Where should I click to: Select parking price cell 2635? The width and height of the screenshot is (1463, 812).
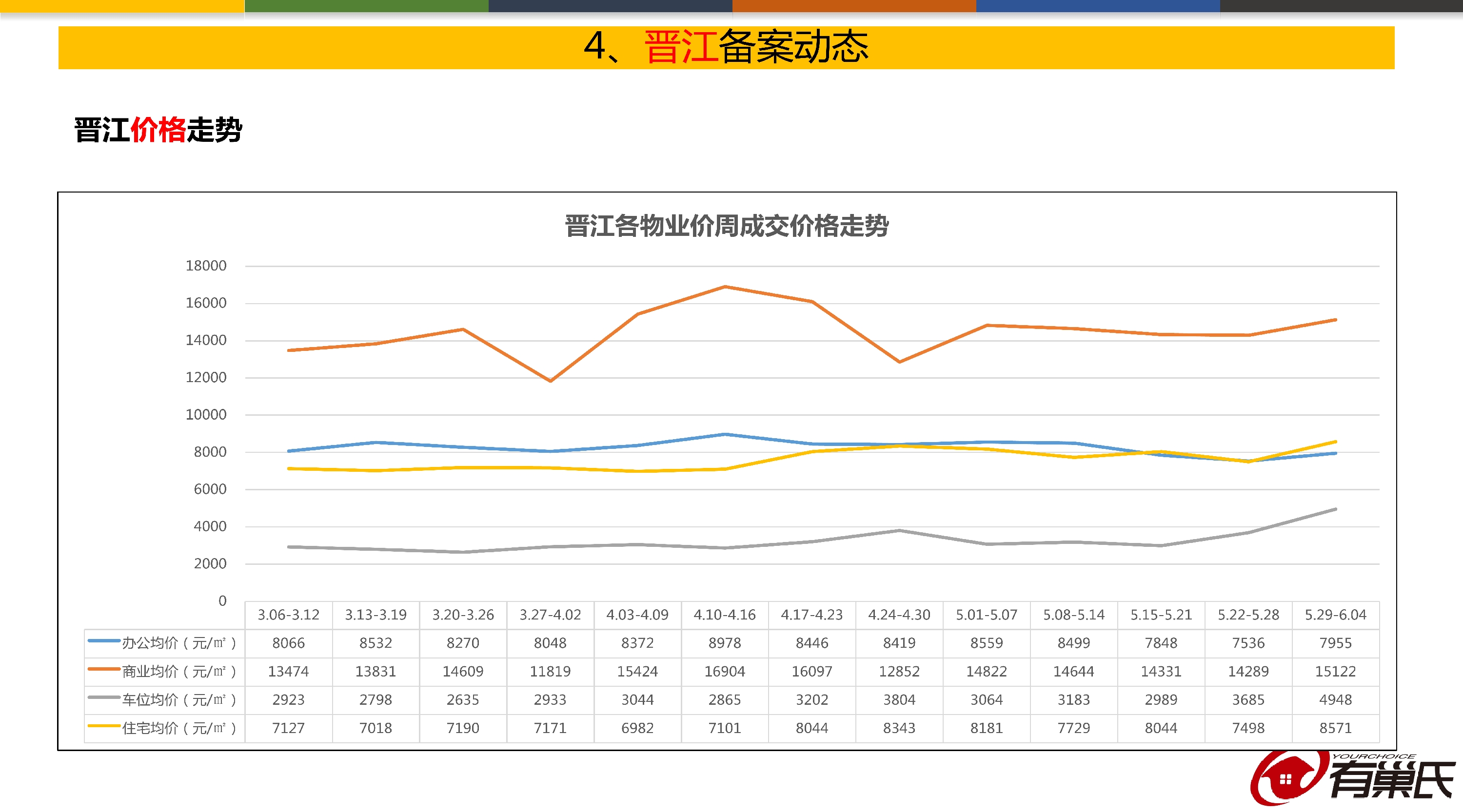463,699
